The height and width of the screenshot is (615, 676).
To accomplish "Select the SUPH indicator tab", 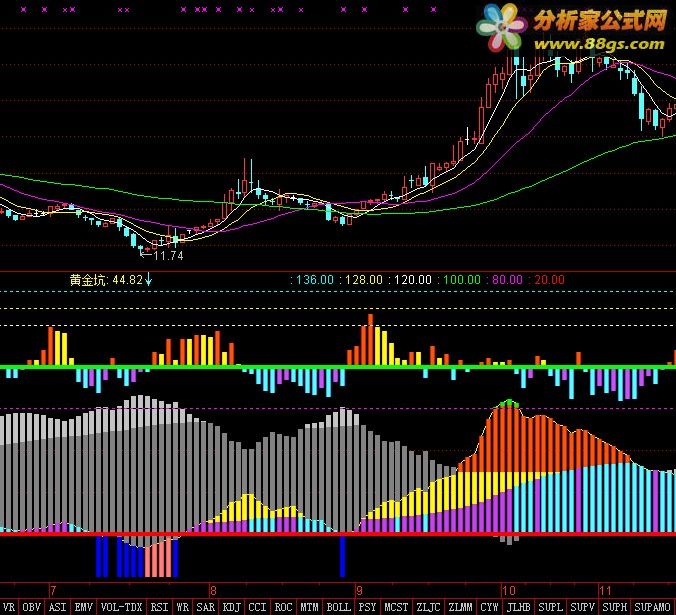I will click(615, 607).
